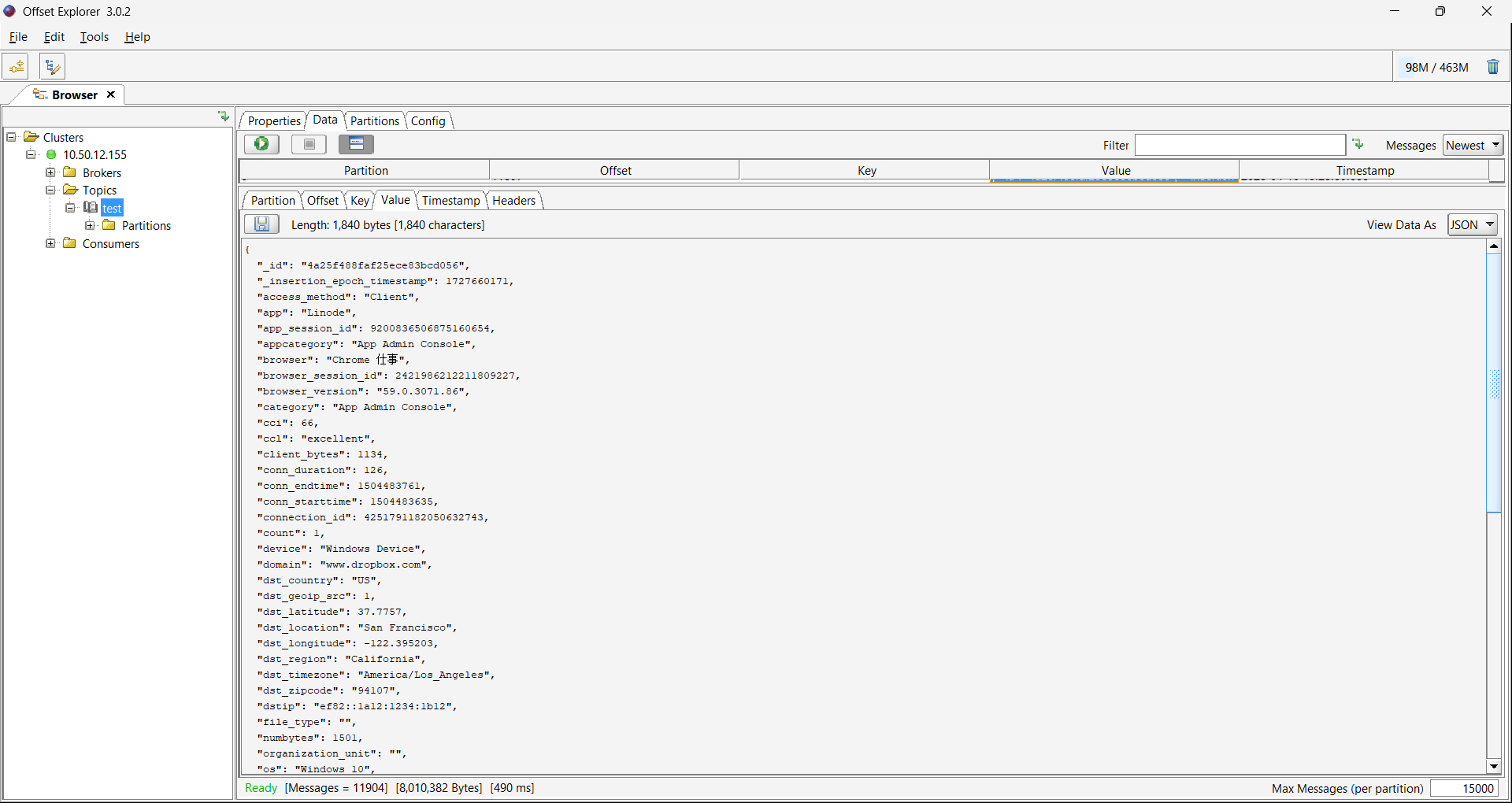The height and width of the screenshot is (803, 1512).
Task: Click the edit script toolbar icon
Action: pyautogui.click(x=52, y=67)
